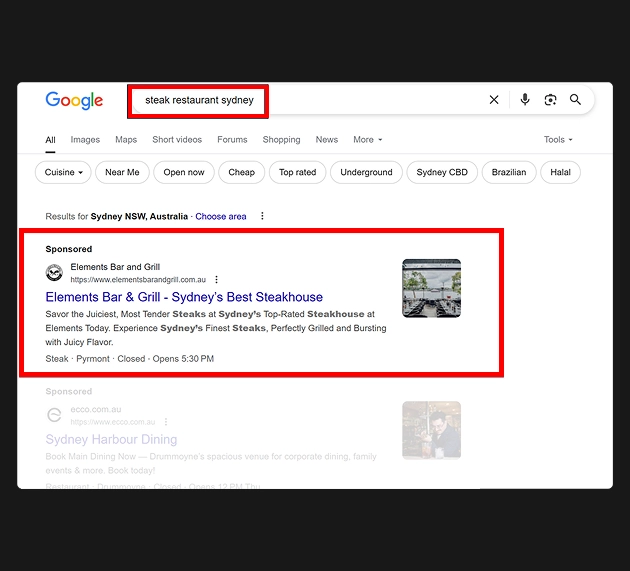
Task: Click the Google logo
Action: point(74,100)
